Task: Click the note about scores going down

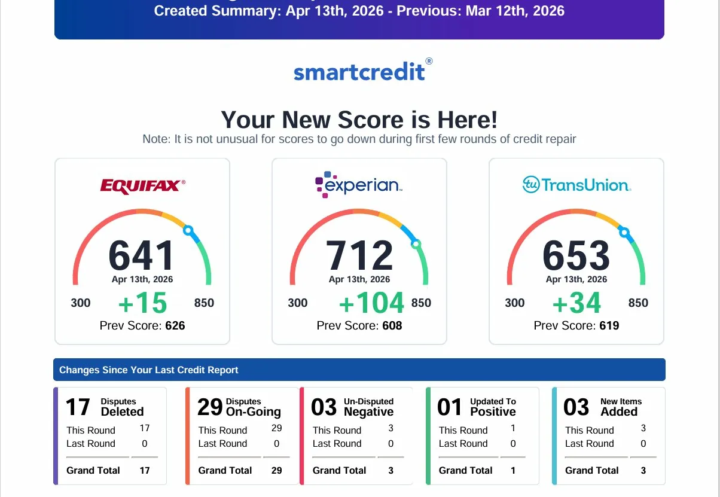Action: 359,139
